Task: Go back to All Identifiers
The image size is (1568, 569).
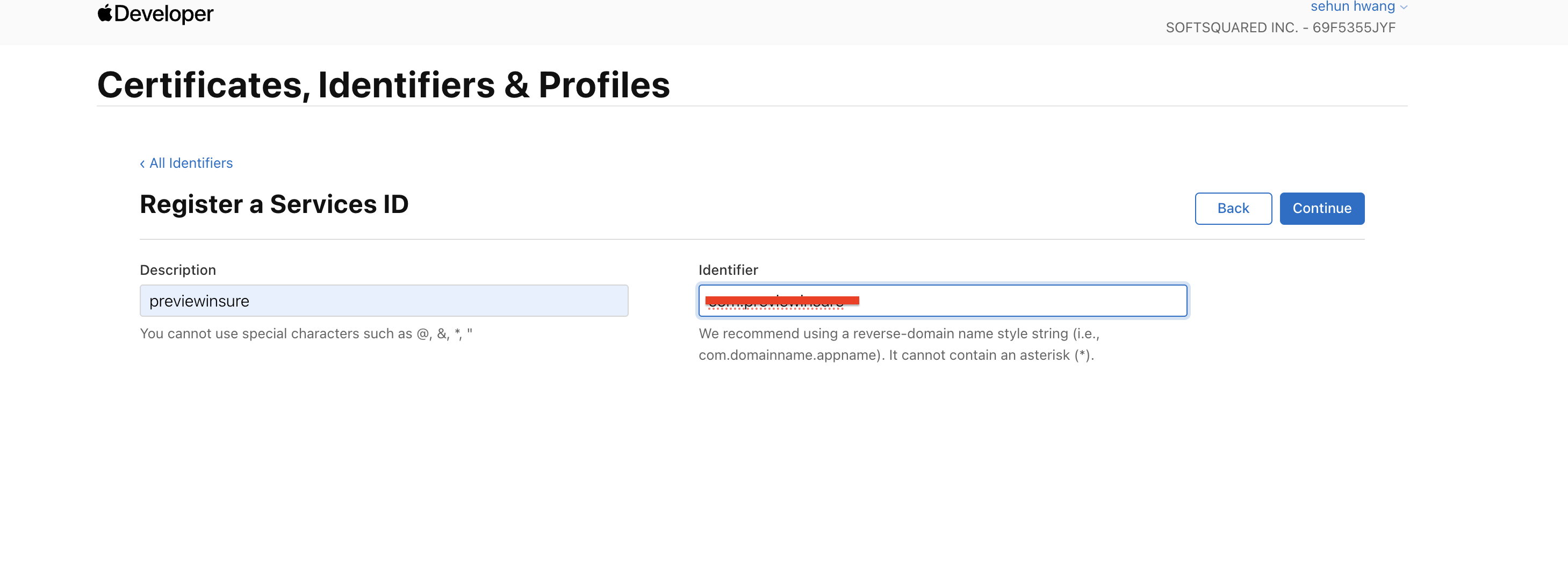Action: pos(191,163)
